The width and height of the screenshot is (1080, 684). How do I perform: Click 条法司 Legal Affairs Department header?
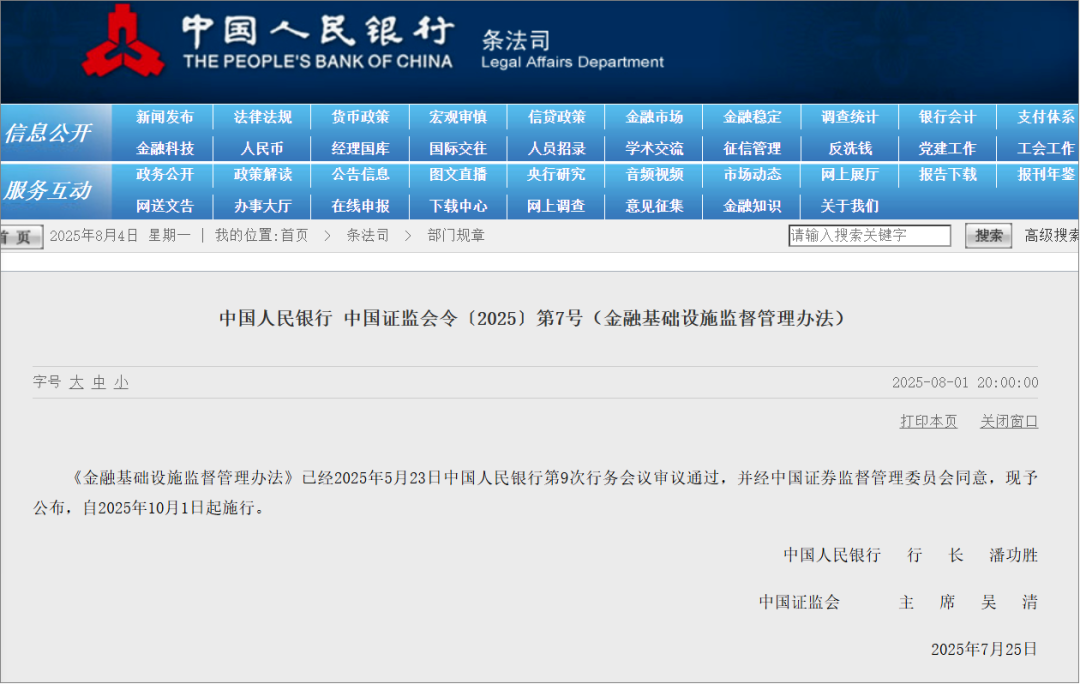(572, 50)
